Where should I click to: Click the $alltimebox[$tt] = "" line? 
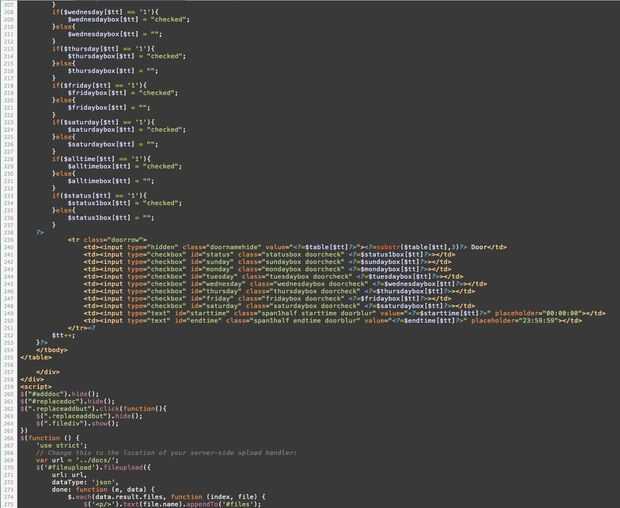(111, 181)
